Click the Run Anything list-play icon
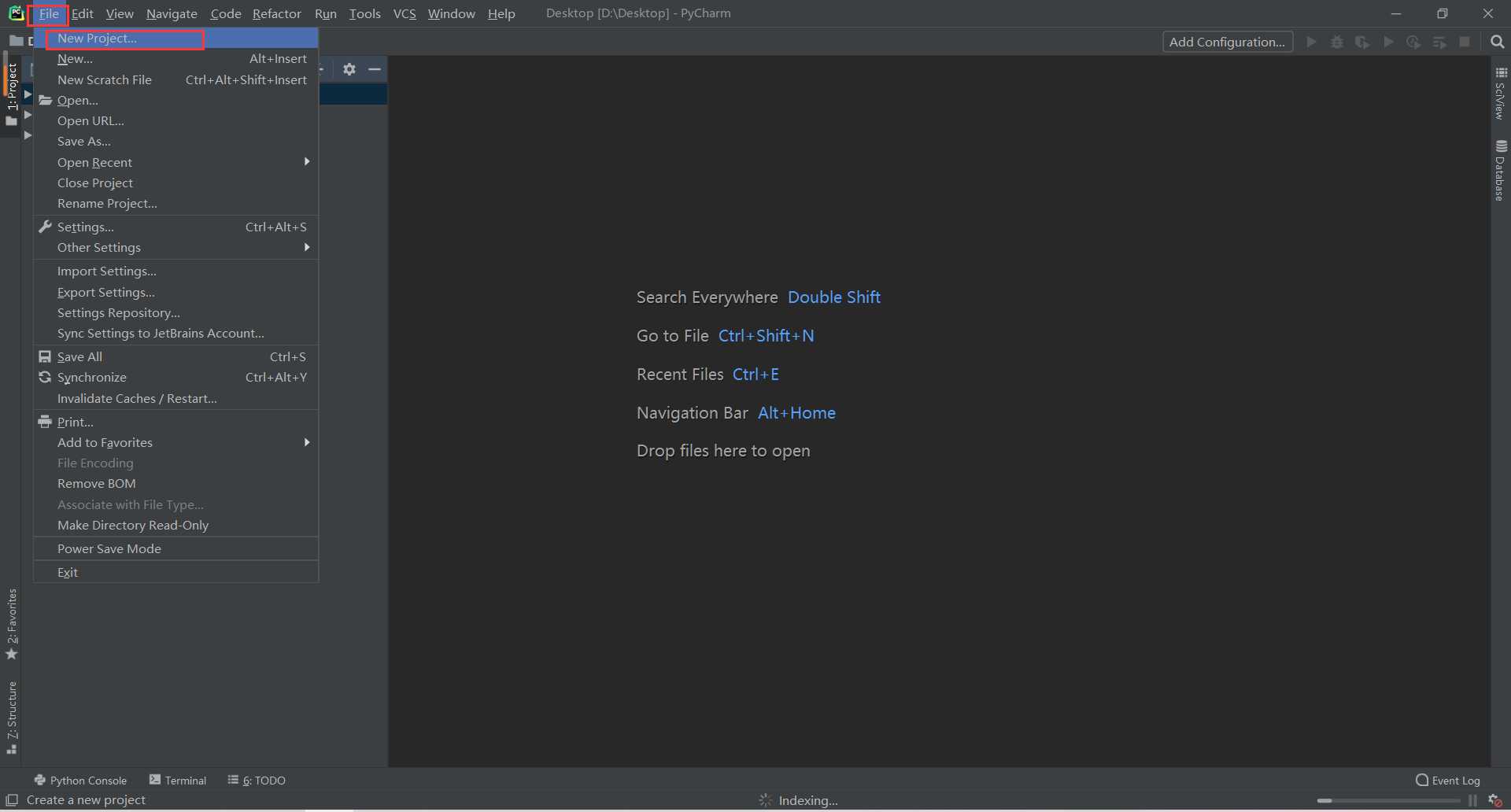This screenshot has width=1511, height=812. click(1439, 42)
